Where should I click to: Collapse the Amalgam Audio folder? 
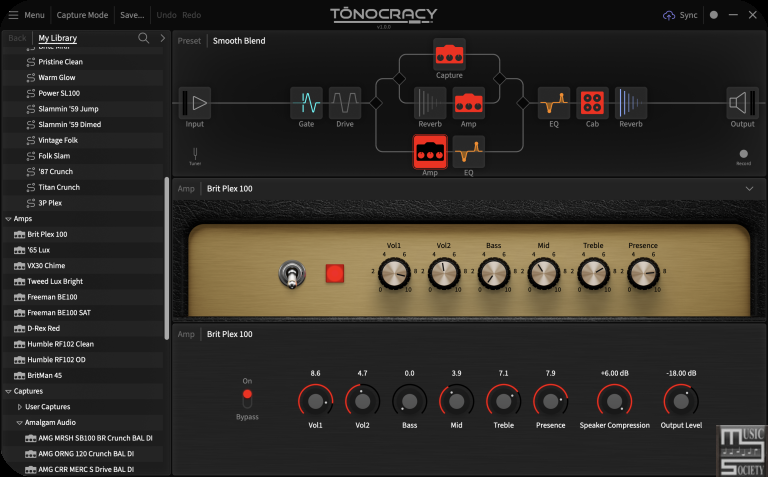coord(20,423)
